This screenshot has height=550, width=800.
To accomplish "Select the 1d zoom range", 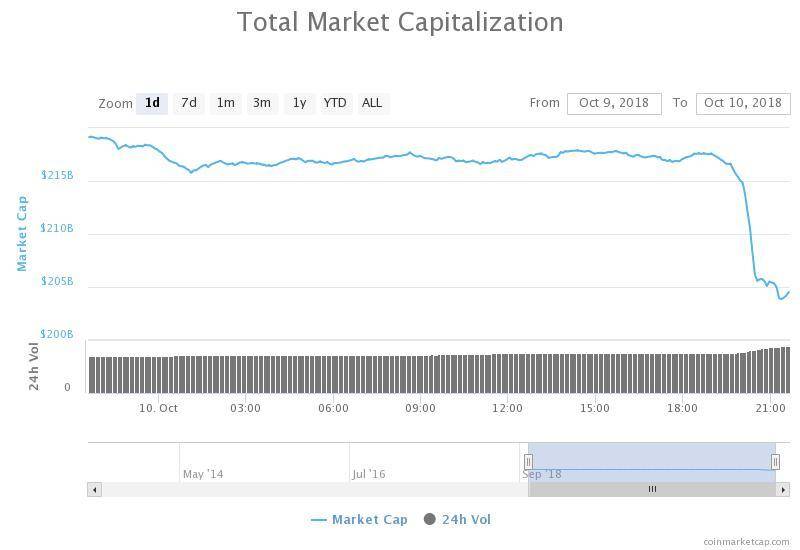I will (152, 103).
